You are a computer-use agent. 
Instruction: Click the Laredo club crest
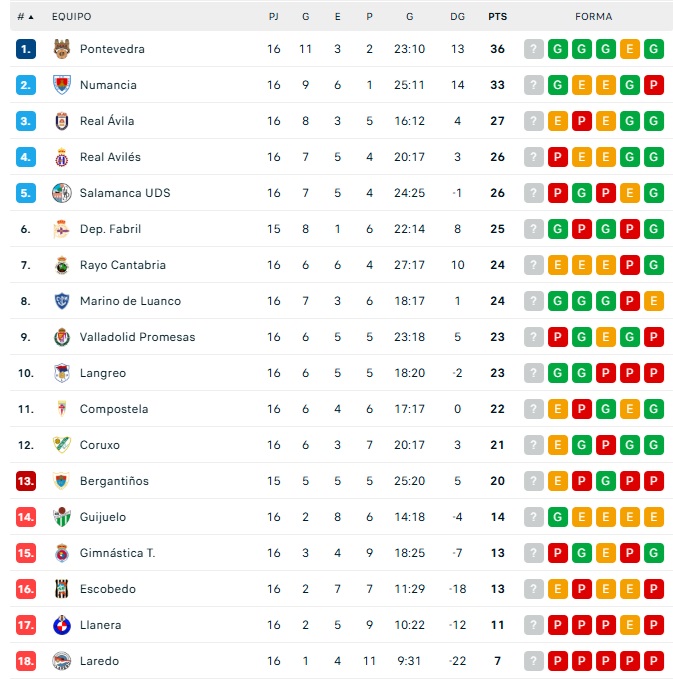62,661
